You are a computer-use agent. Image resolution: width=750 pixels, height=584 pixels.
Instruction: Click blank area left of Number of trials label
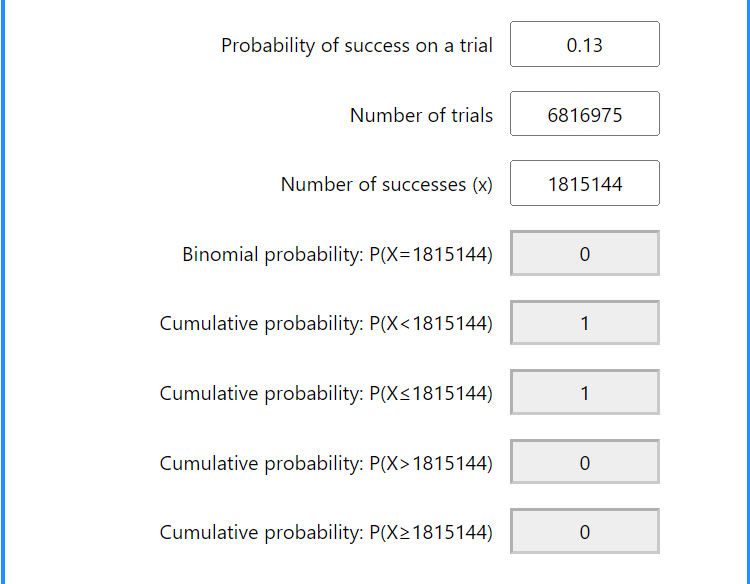coord(150,115)
